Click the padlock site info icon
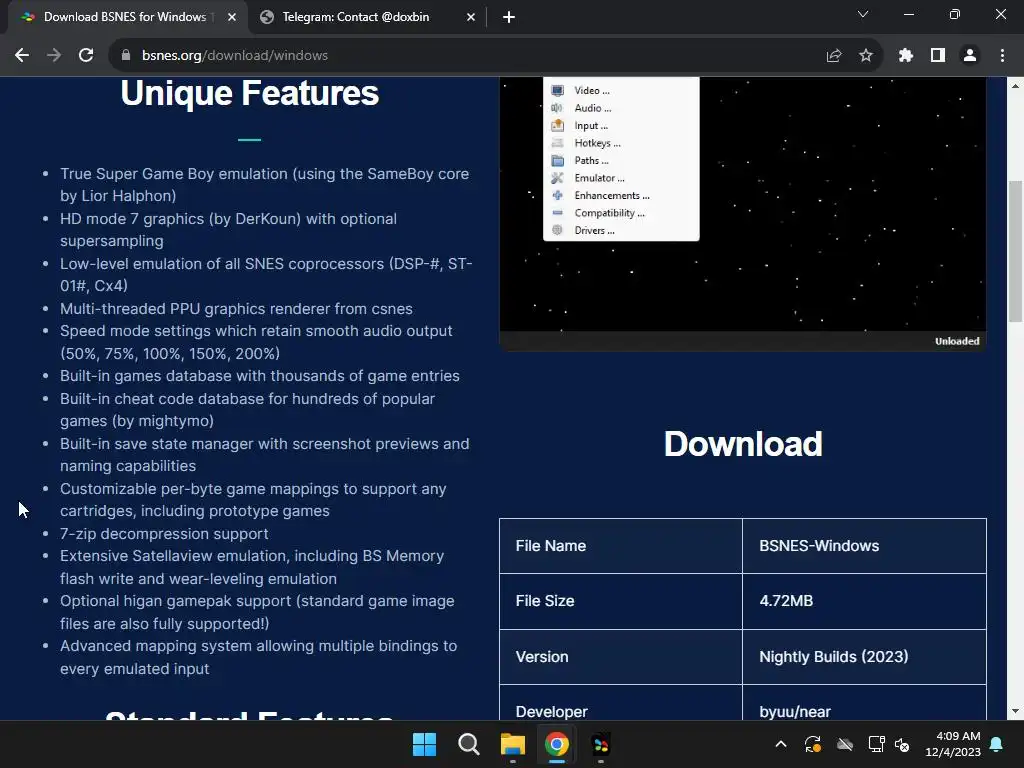This screenshot has height=768, width=1024. [126, 56]
